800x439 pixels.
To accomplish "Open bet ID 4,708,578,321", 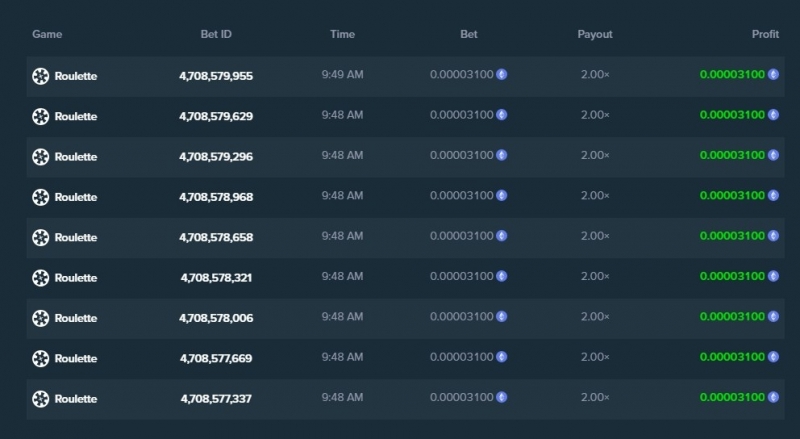I will tap(216, 278).
